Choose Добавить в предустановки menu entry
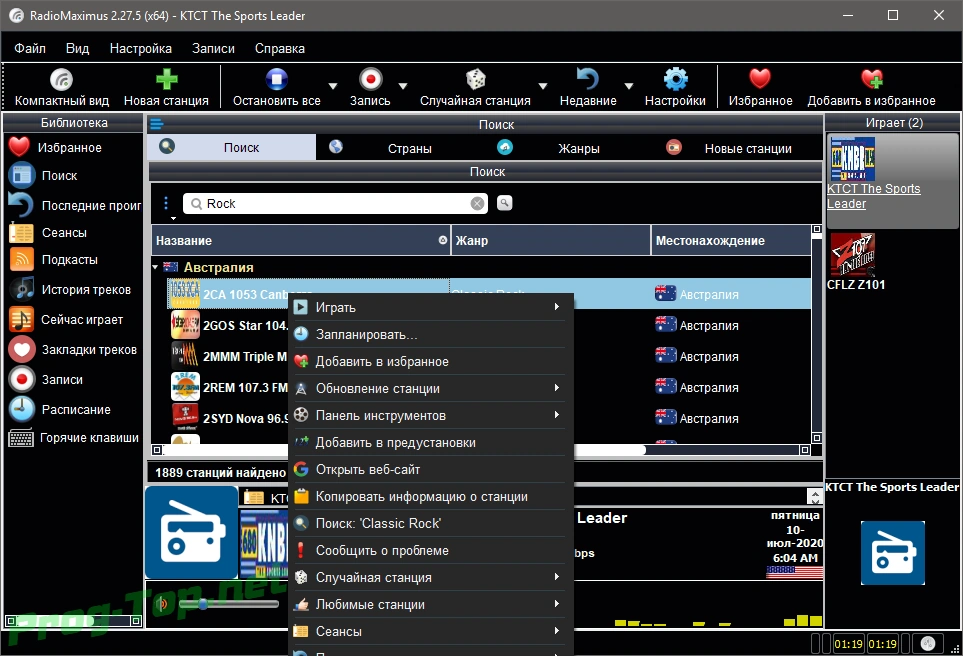This screenshot has height=656, width=963. point(431,443)
